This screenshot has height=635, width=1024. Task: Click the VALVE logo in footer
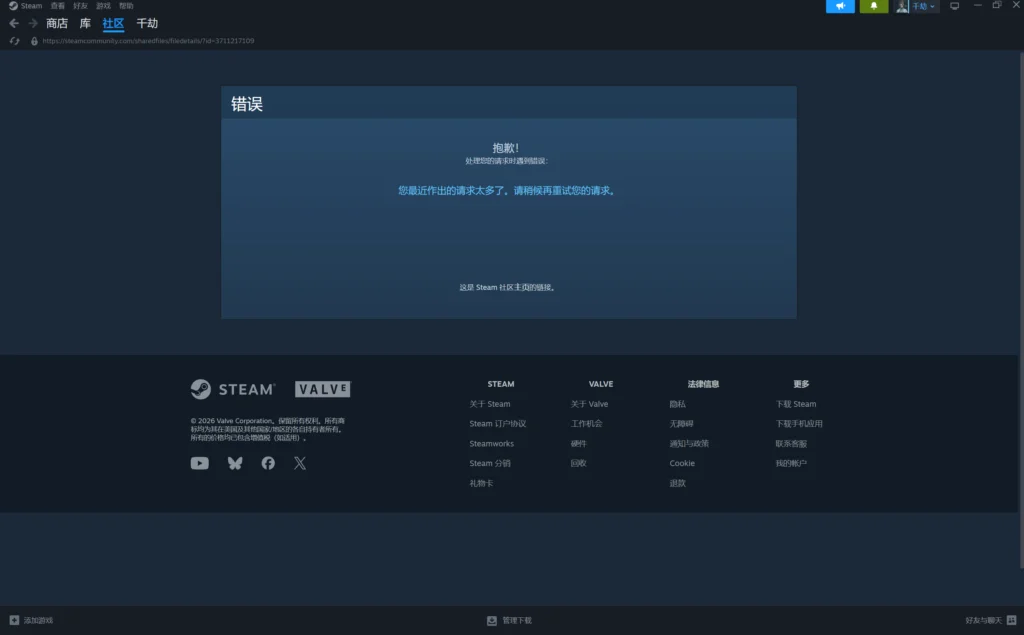[x=323, y=389]
